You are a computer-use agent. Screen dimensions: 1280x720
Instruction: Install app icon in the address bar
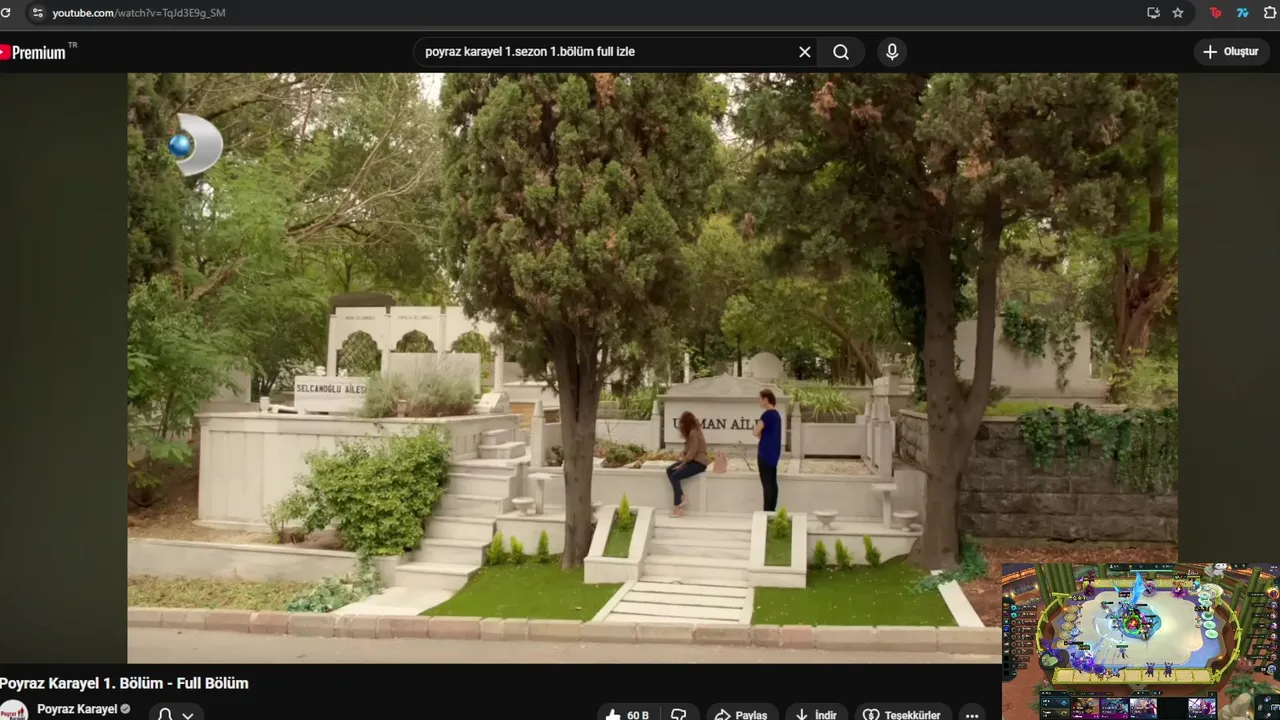tap(1153, 13)
